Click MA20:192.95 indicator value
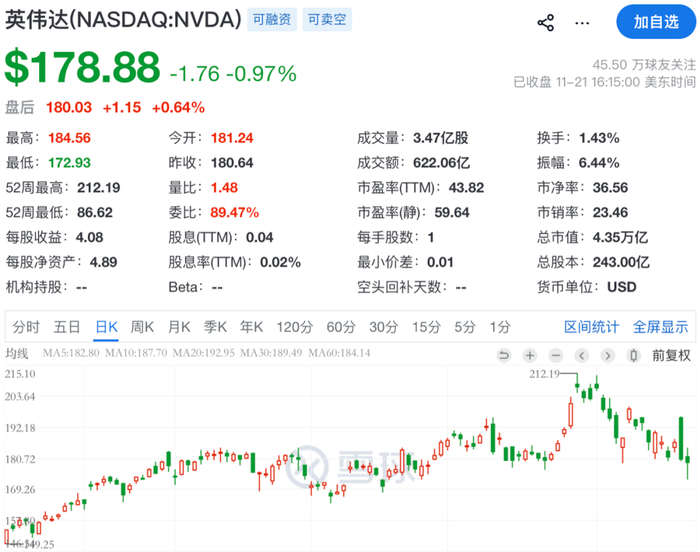The image size is (700, 552). pos(204,353)
